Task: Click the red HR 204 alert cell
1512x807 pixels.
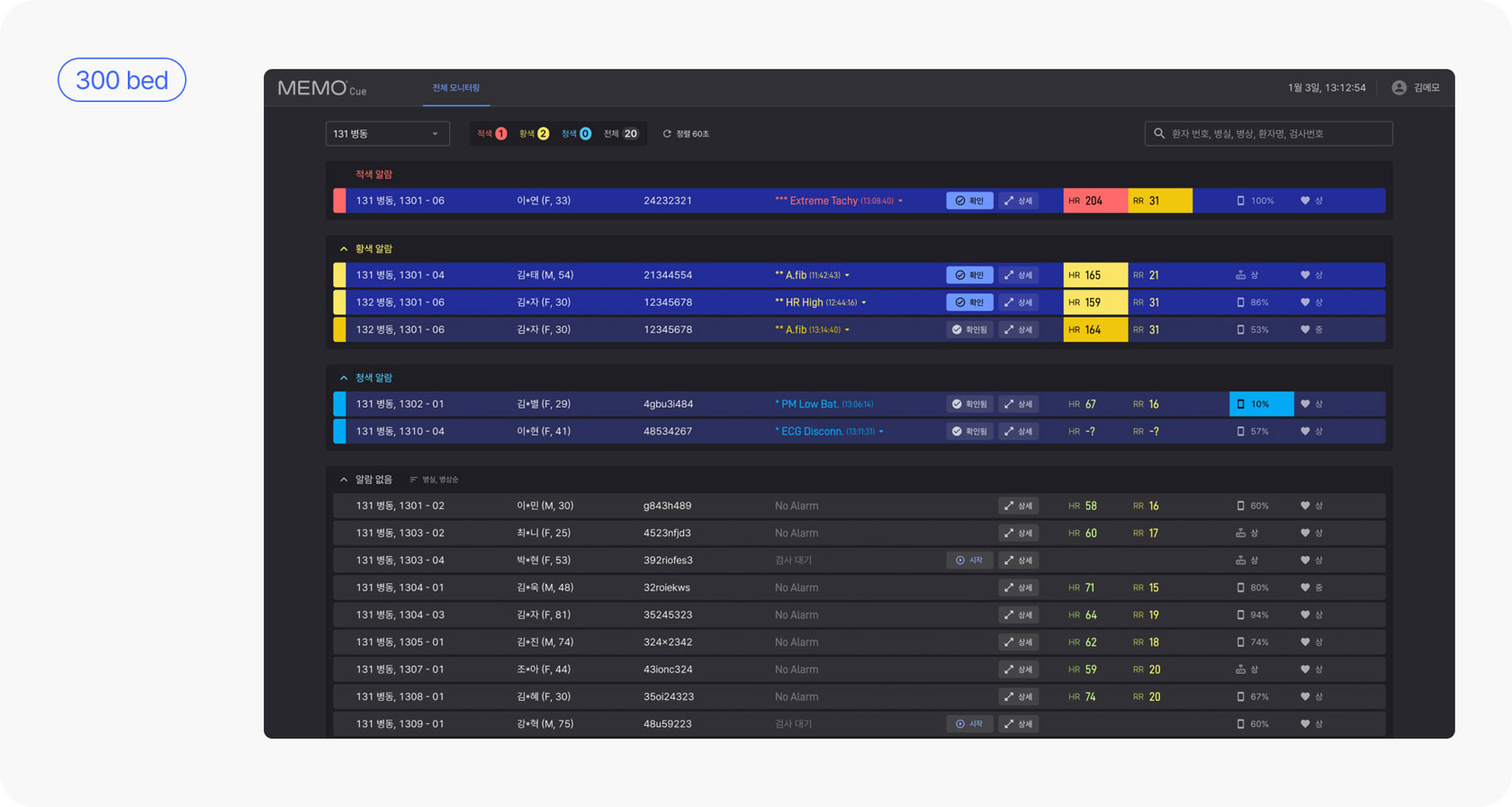Action: point(1094,201)
